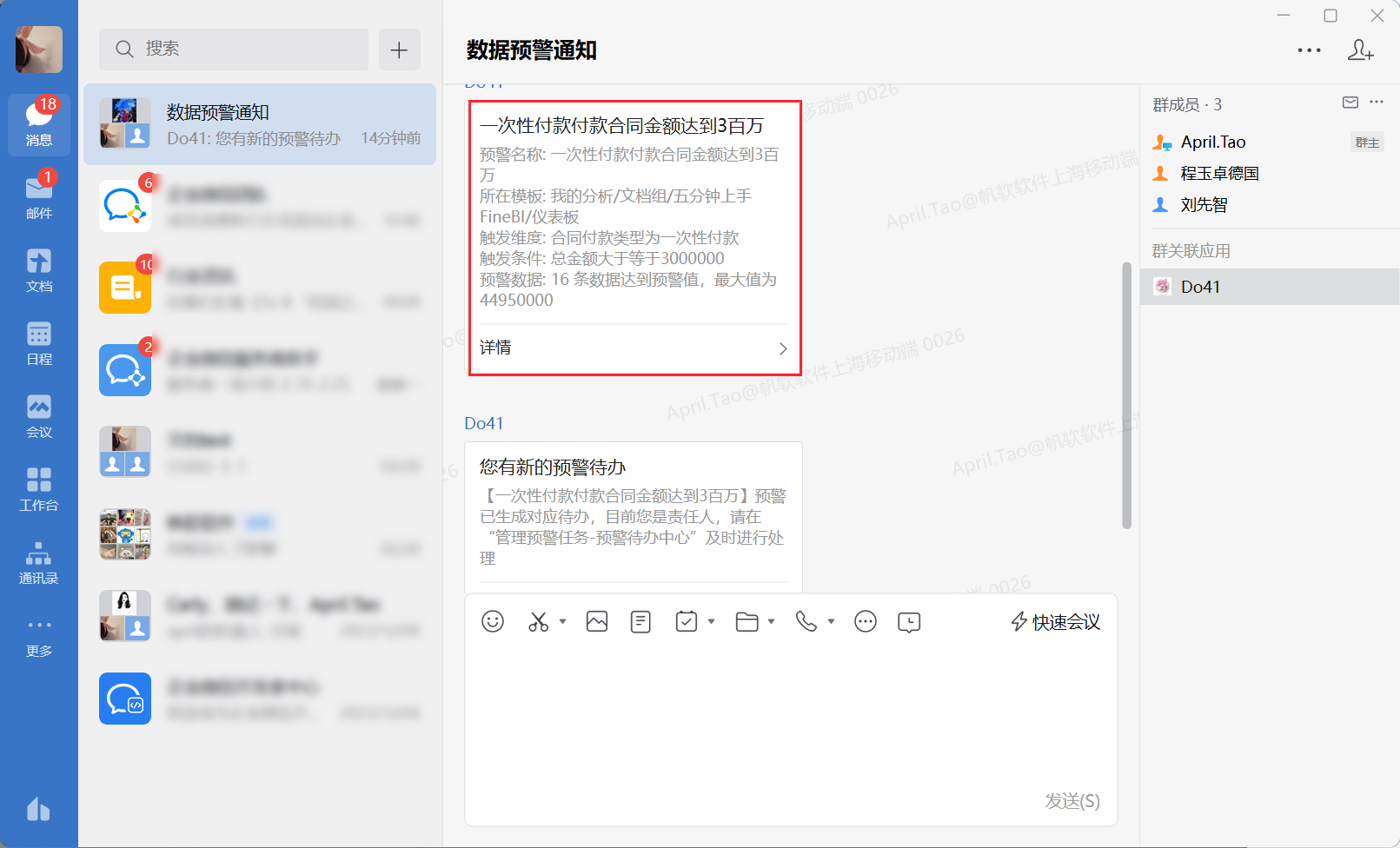This screenshot has width=1400, height=848.
Task: Click the plus button beside the search box
Action: tap(400, 50)
